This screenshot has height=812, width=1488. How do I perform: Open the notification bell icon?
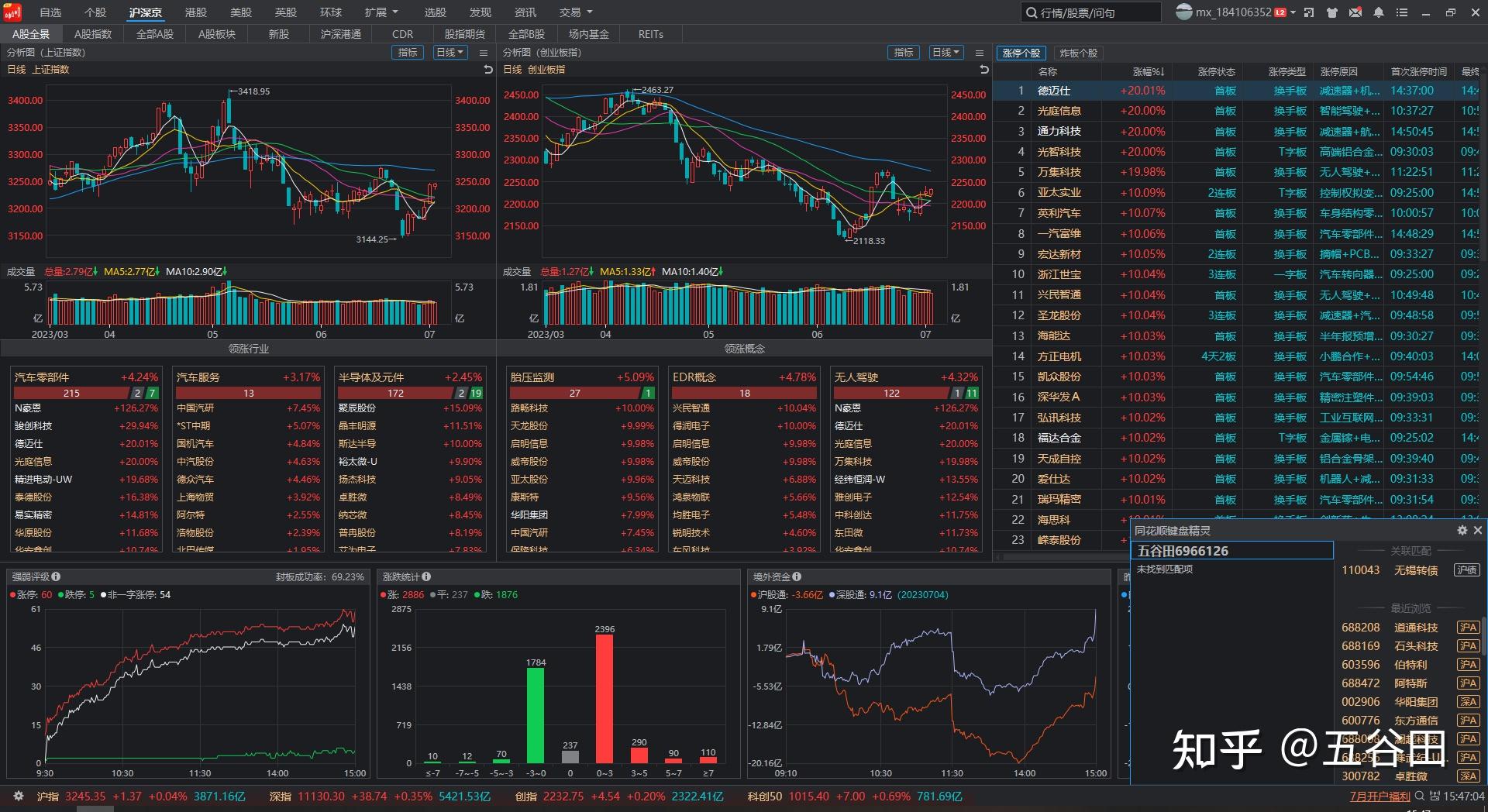pyautogui.click(x=1379, y=12)
